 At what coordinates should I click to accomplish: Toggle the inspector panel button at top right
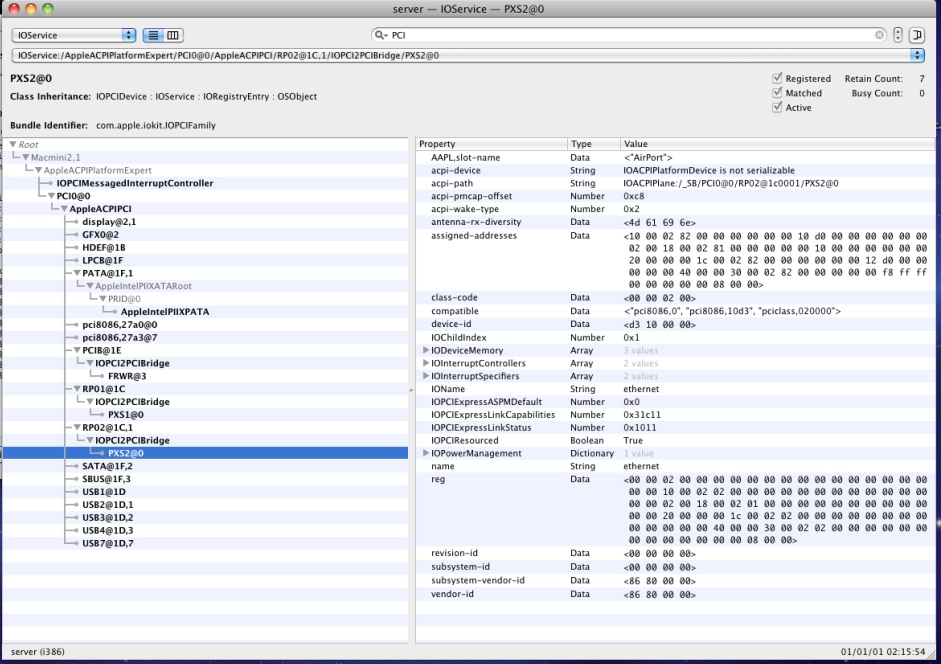[x=917, y=35]
